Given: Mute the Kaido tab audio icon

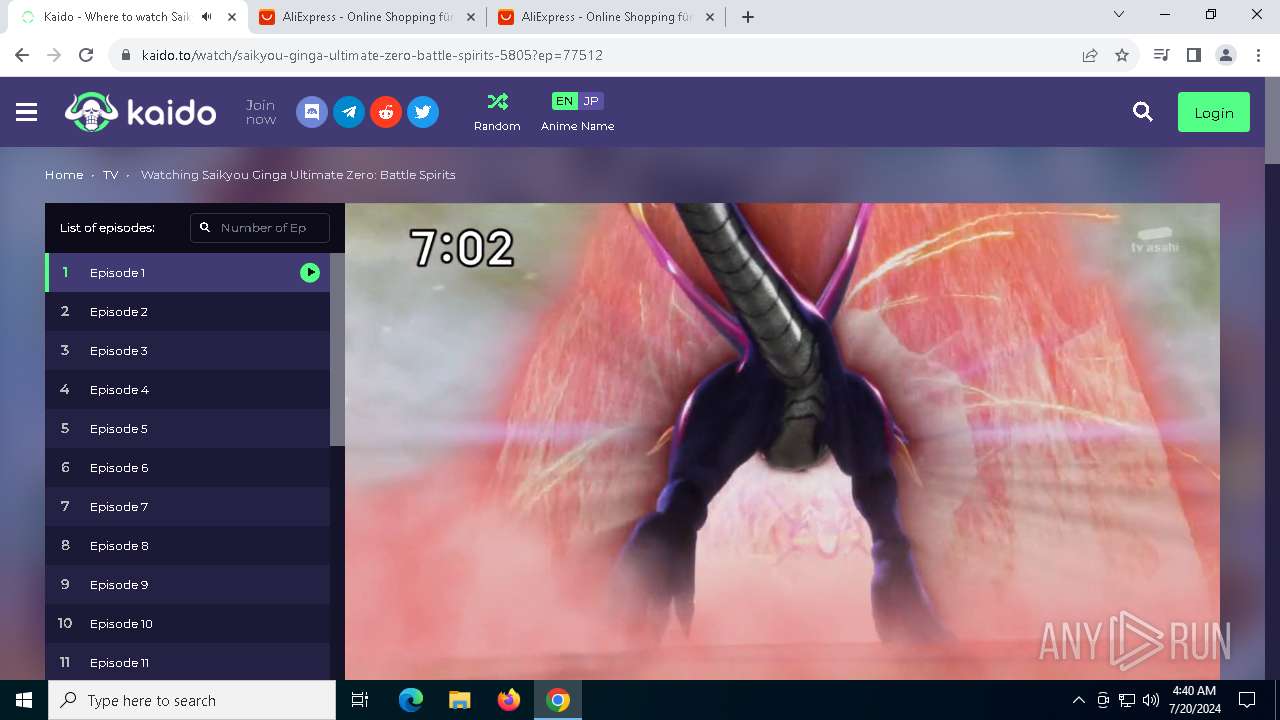Looking at the screenshot, I should pos(206,17).
